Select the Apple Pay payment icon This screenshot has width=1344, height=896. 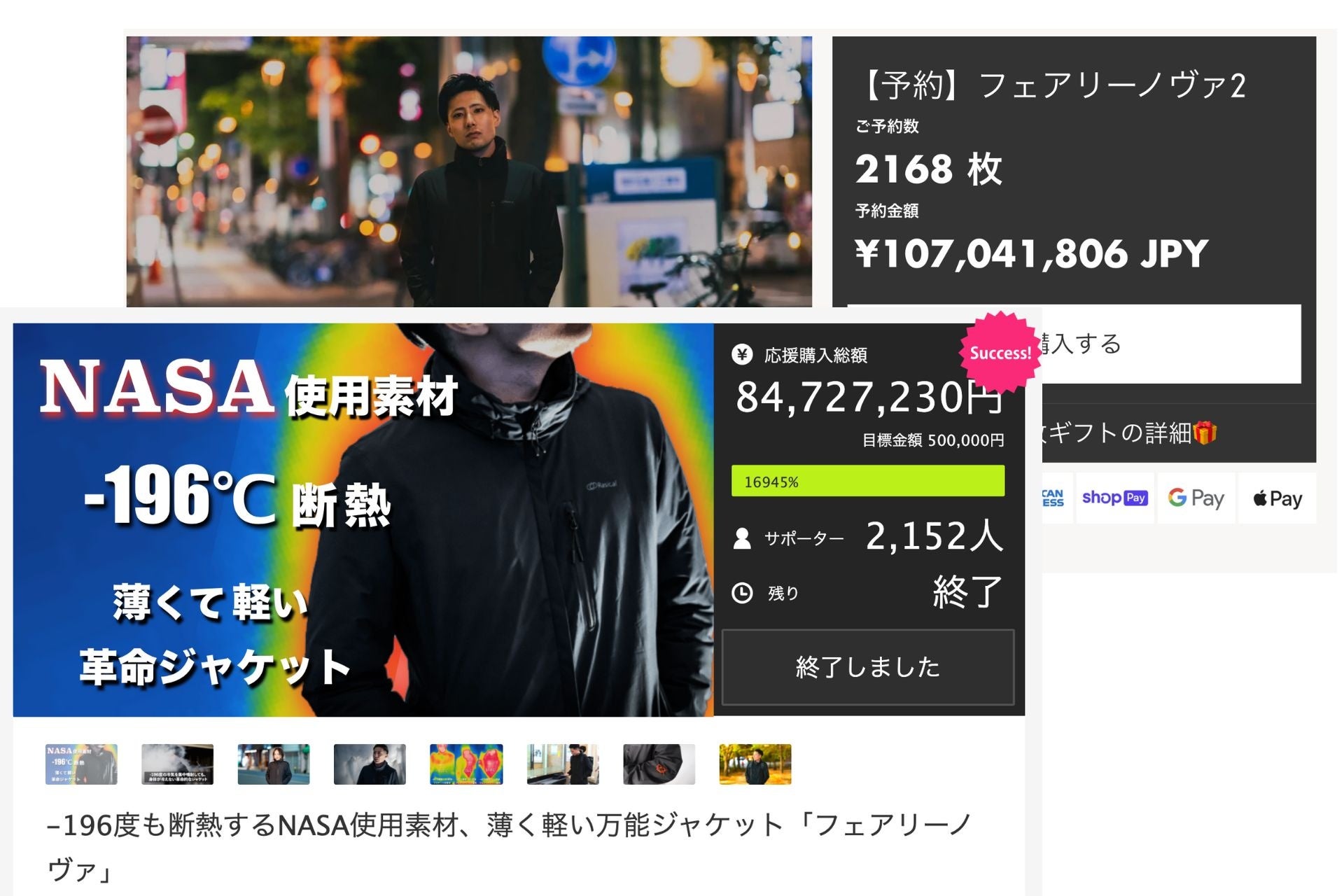pos(1277,498)
